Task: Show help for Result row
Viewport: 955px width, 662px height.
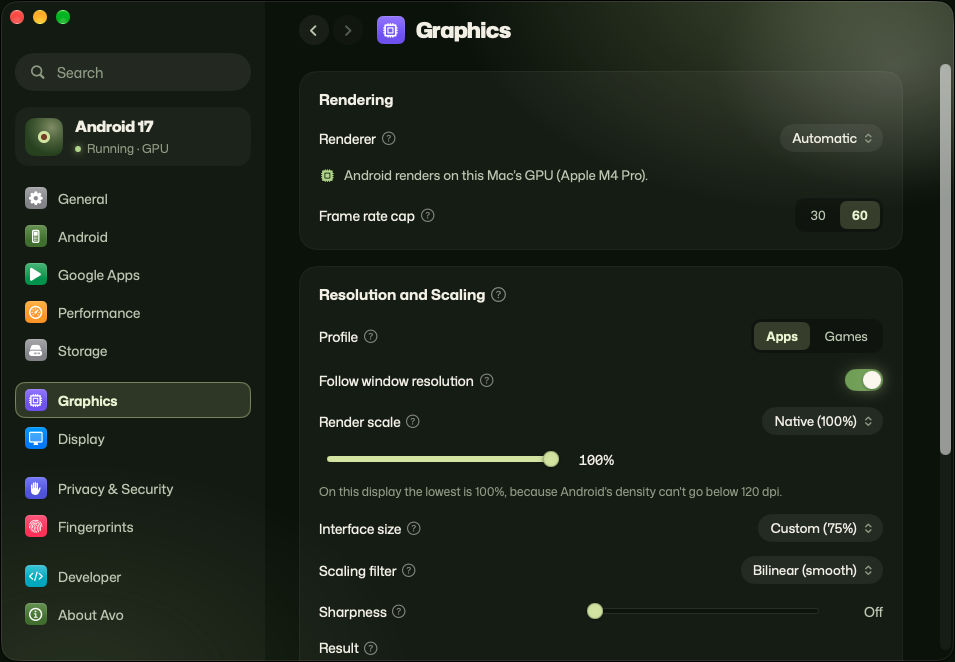Action: pos(370,648)
